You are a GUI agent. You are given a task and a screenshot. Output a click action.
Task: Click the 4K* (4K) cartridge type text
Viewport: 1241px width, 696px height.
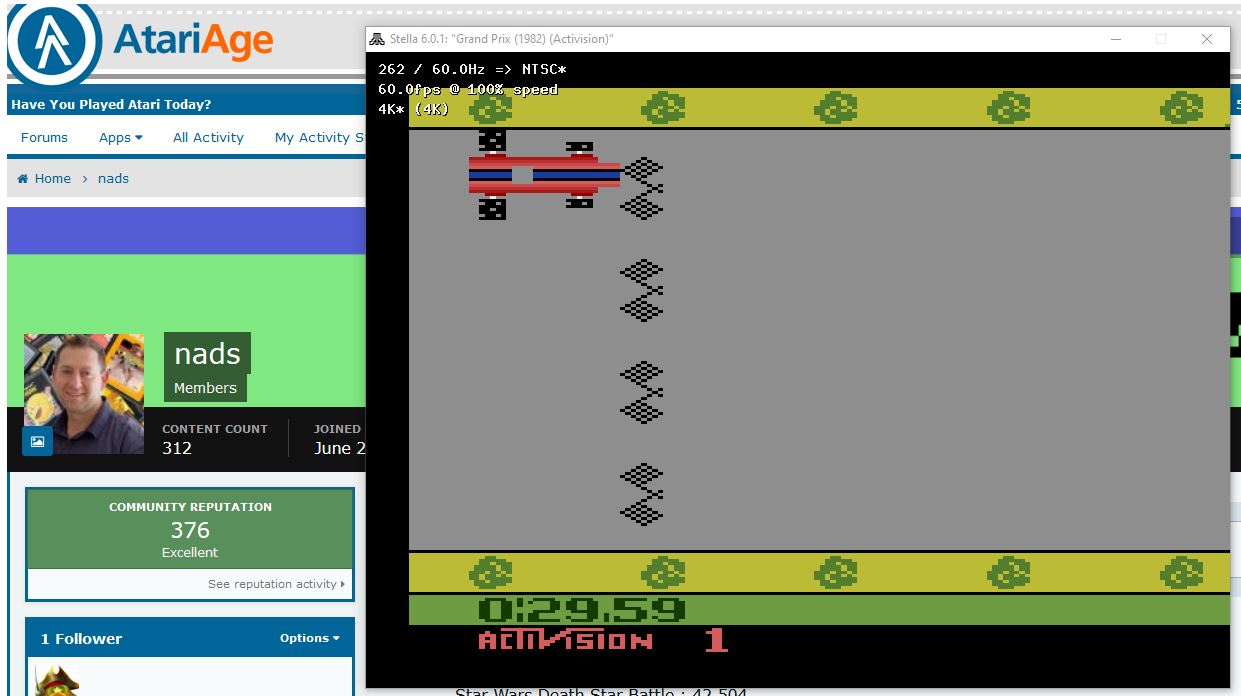coord(414,110)
